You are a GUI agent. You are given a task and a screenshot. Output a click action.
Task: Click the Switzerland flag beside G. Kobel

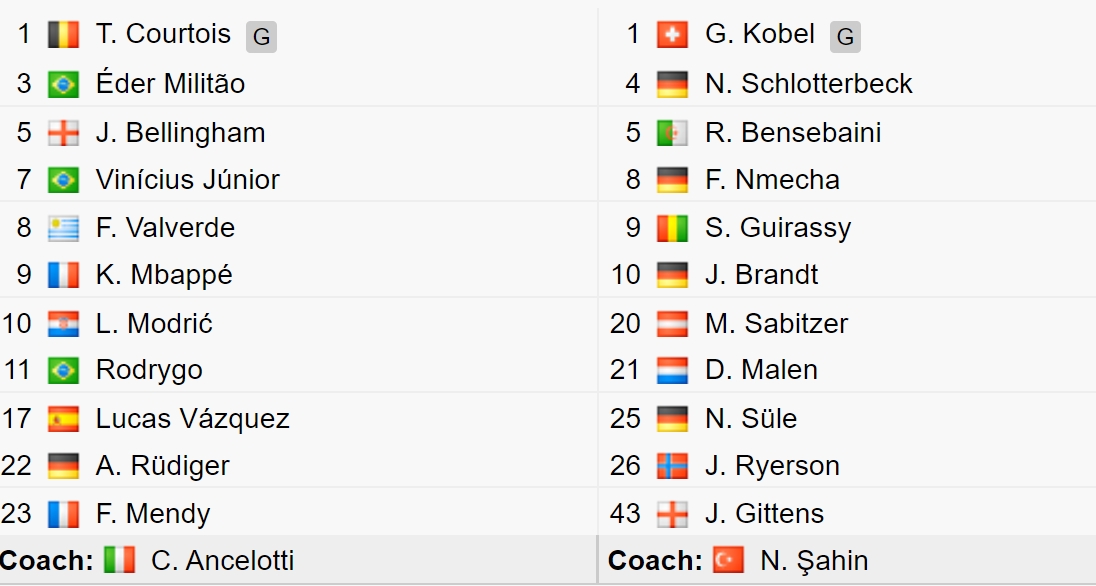tap(672, 34)
